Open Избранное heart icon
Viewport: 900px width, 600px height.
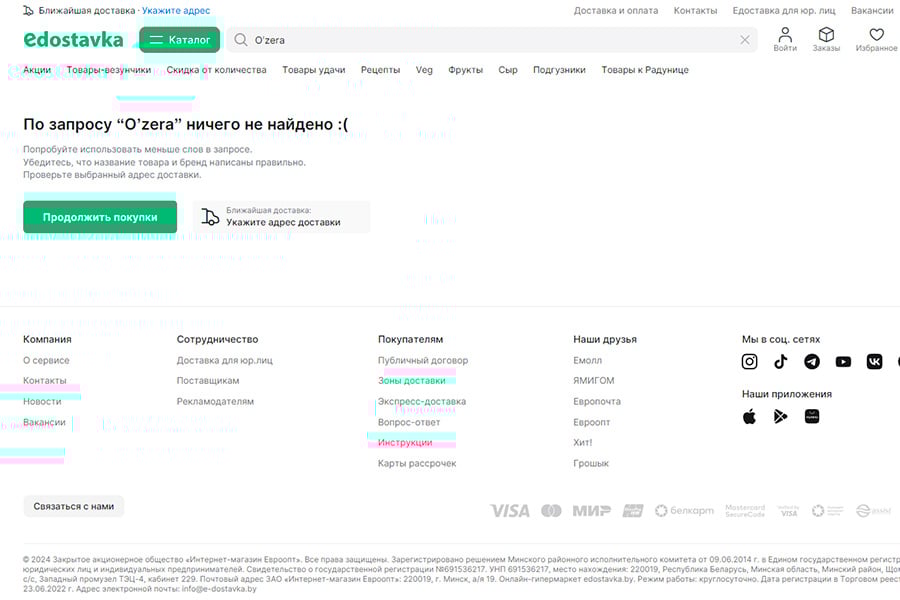point(876,40)
